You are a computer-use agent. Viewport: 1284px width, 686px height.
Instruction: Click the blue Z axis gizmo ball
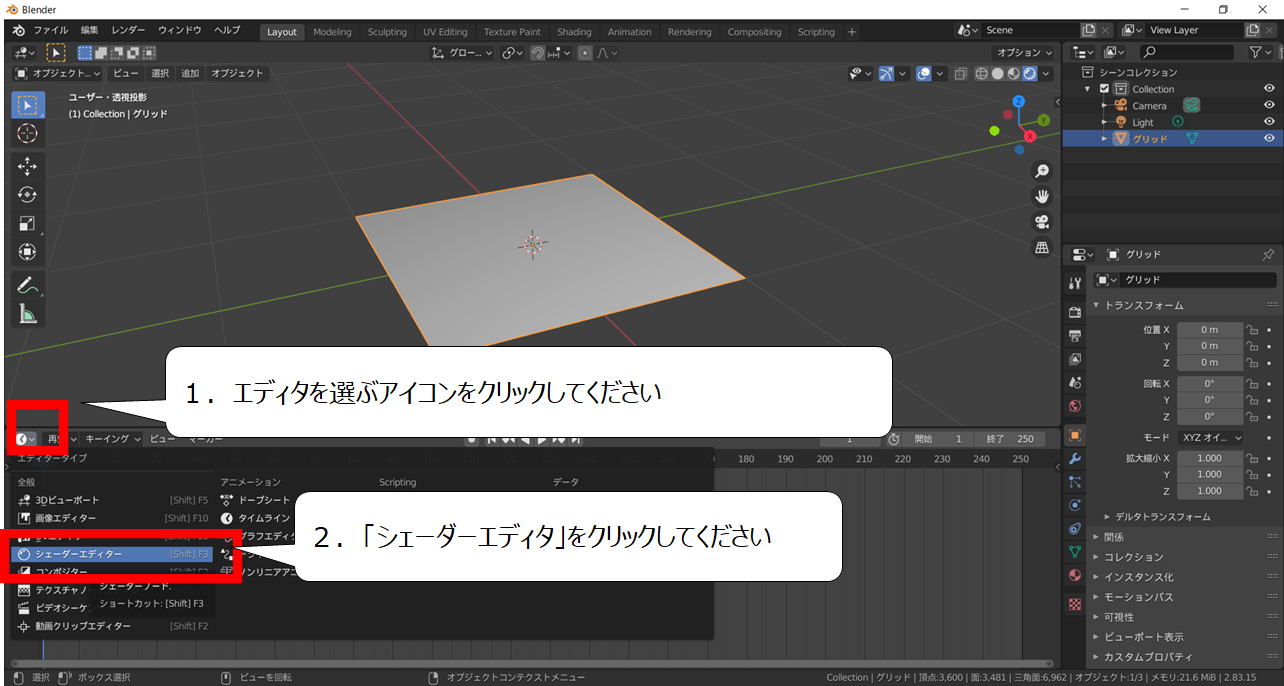[x=1018, y=102]
